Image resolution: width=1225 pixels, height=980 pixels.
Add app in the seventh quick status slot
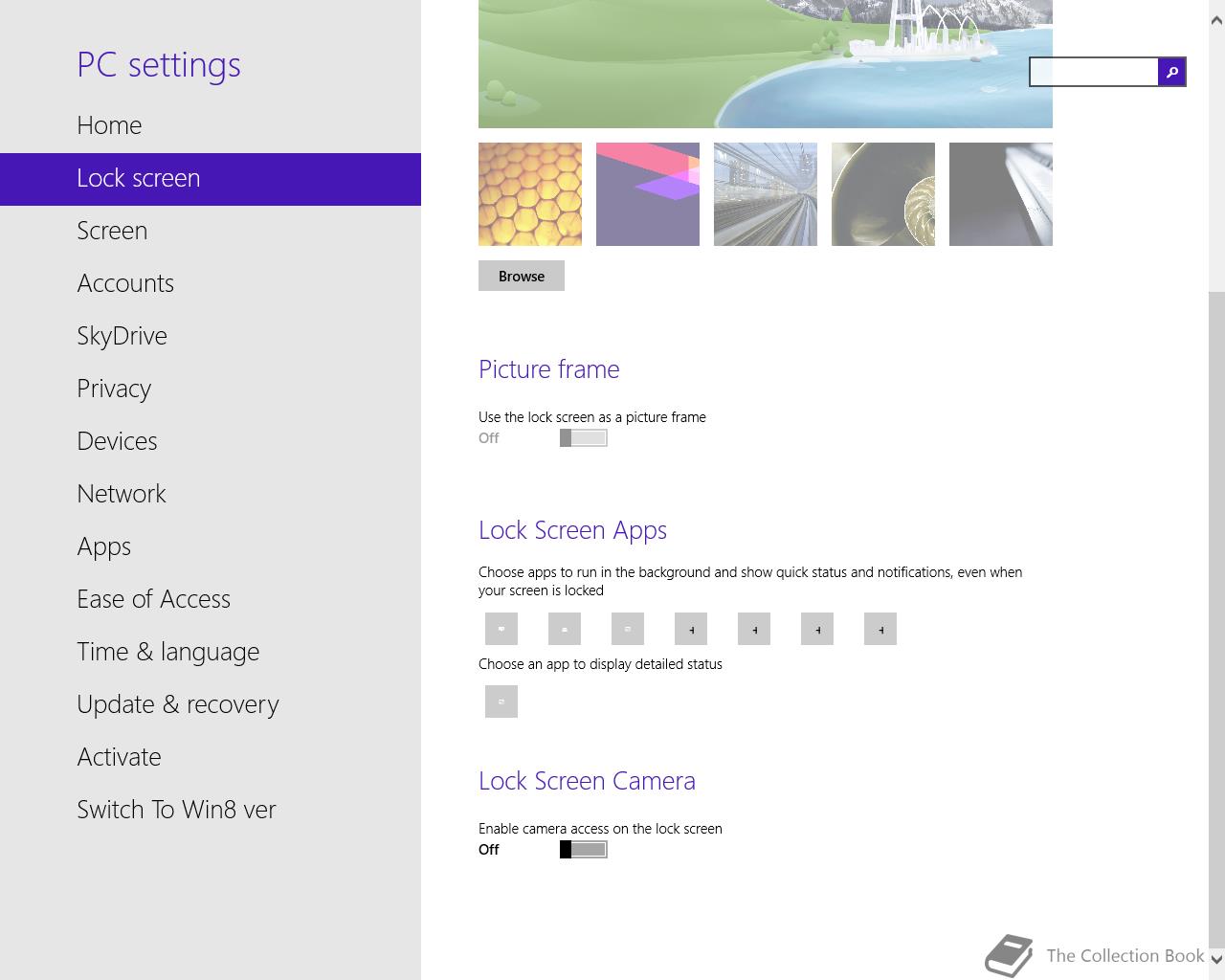coord(880,629)
